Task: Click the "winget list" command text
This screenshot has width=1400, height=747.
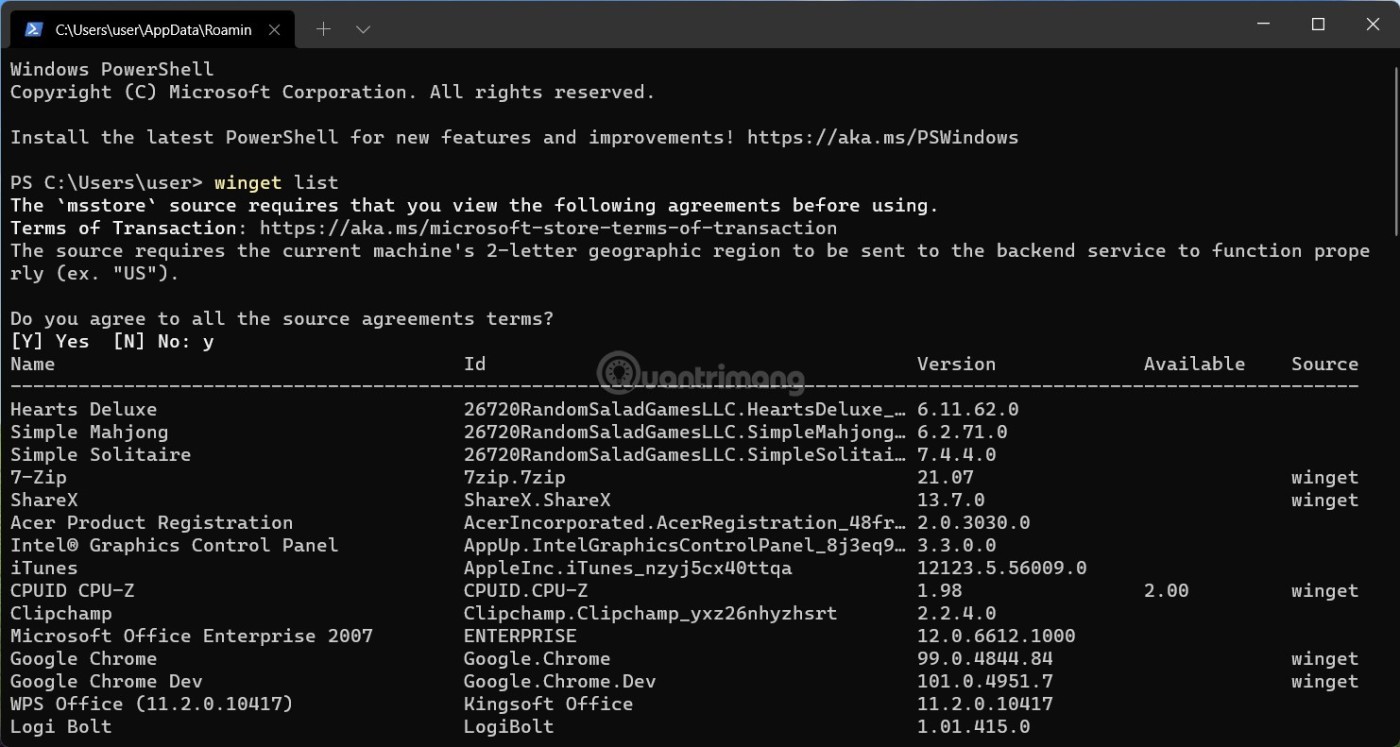Action: pos(276,183)
